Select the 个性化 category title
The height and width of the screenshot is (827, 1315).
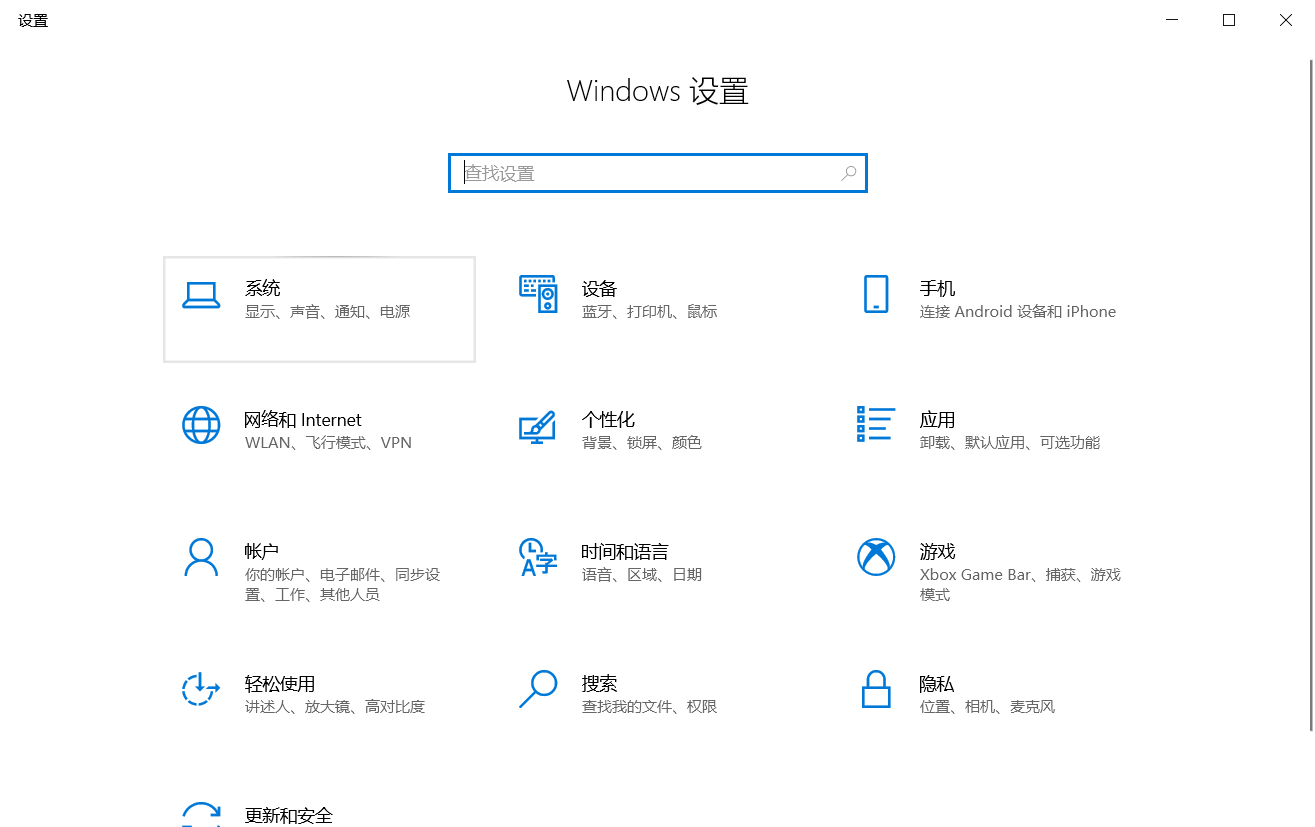click(608, 420)
